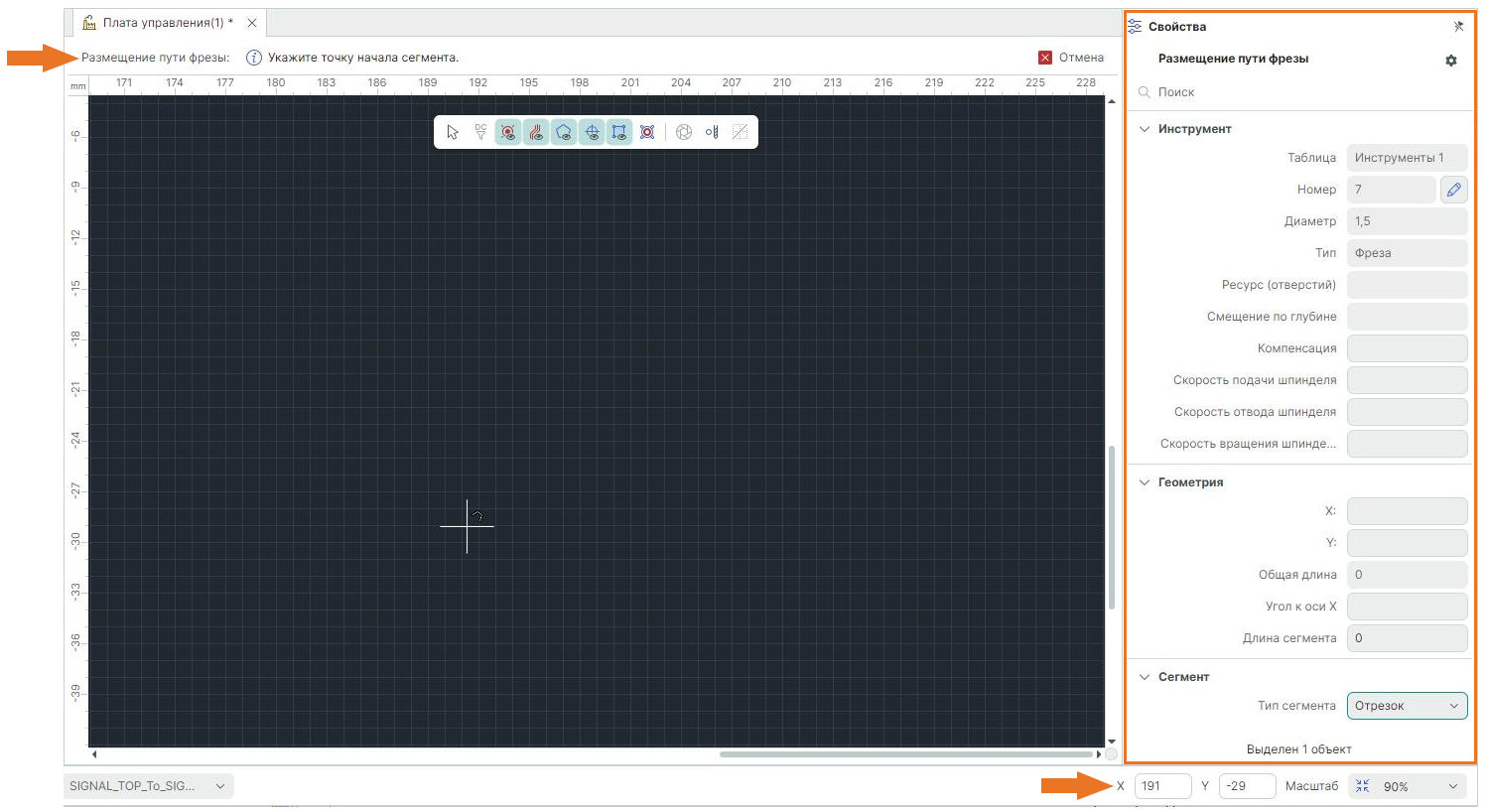Click the DC filter funnel icon
The width and height of the screenshot is (1486, 812).
(480, 132)
